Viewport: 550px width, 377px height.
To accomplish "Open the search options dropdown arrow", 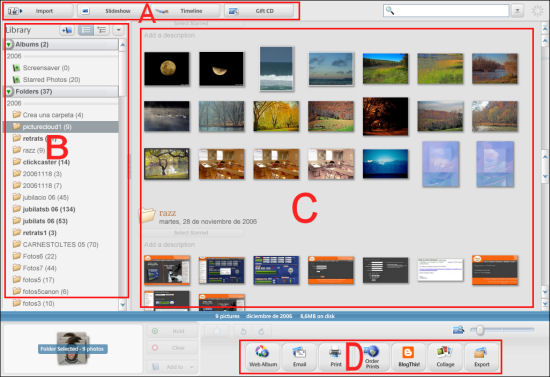I will click(x=517, y=11).
